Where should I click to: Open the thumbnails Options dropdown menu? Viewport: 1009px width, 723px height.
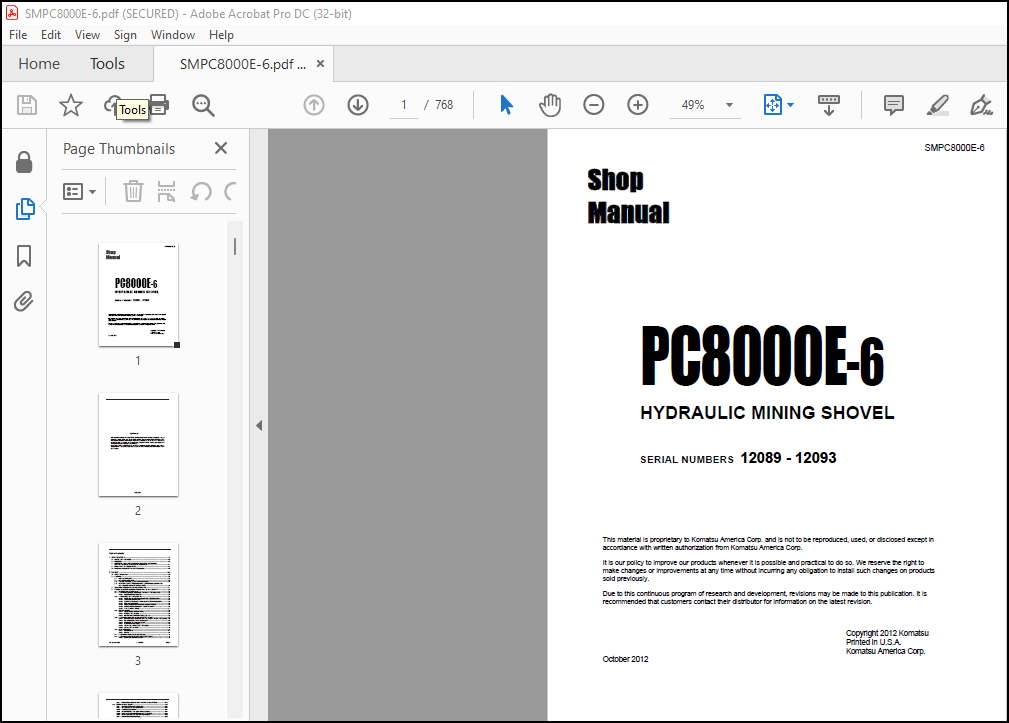click(x=79, y=191)
